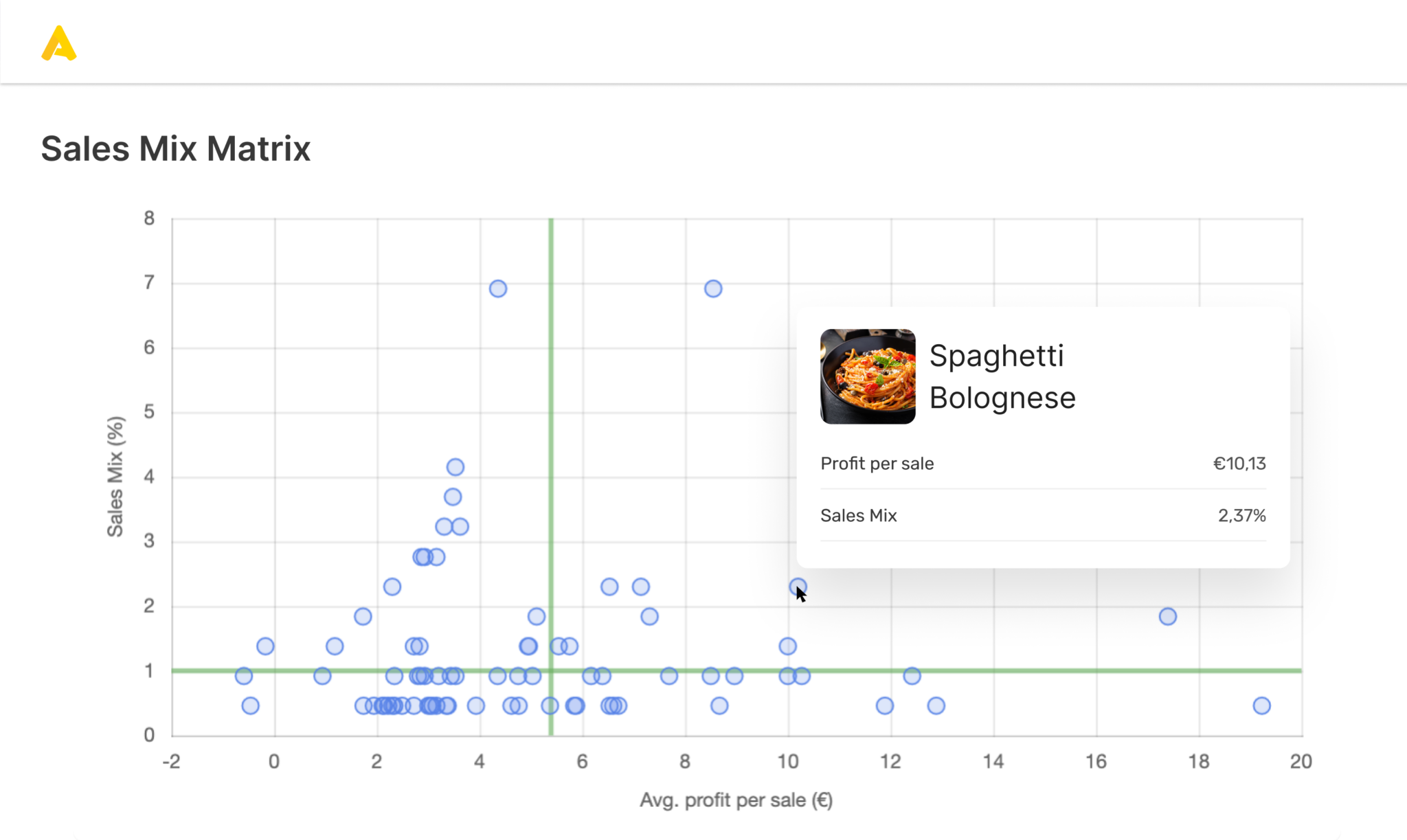The image size is (1407, 840).
Task: Click the second 7% bubble near €8.5 profit
Action: (x=712, y=288)
